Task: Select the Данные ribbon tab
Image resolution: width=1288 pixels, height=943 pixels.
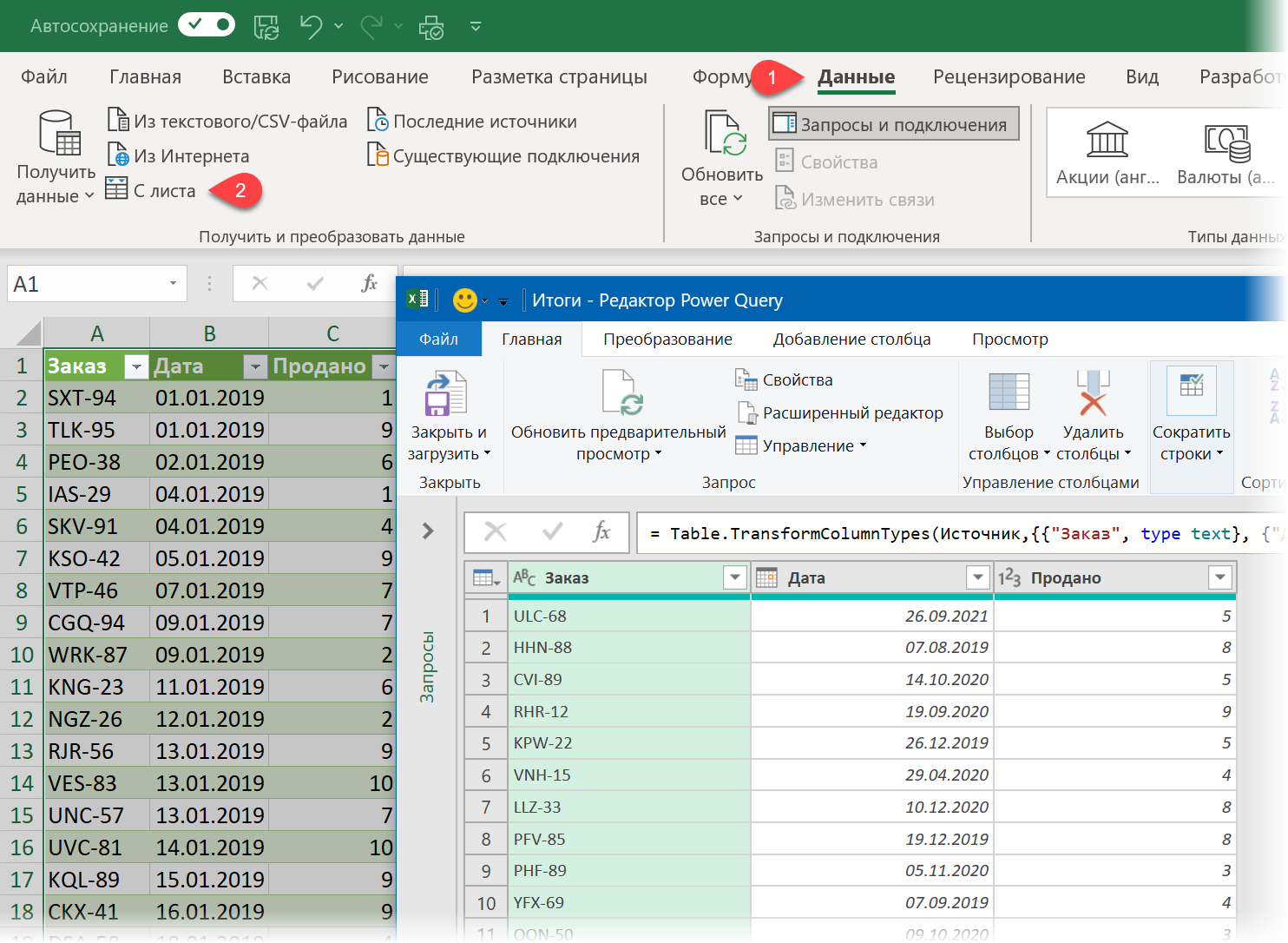Action: pos(856,76)
